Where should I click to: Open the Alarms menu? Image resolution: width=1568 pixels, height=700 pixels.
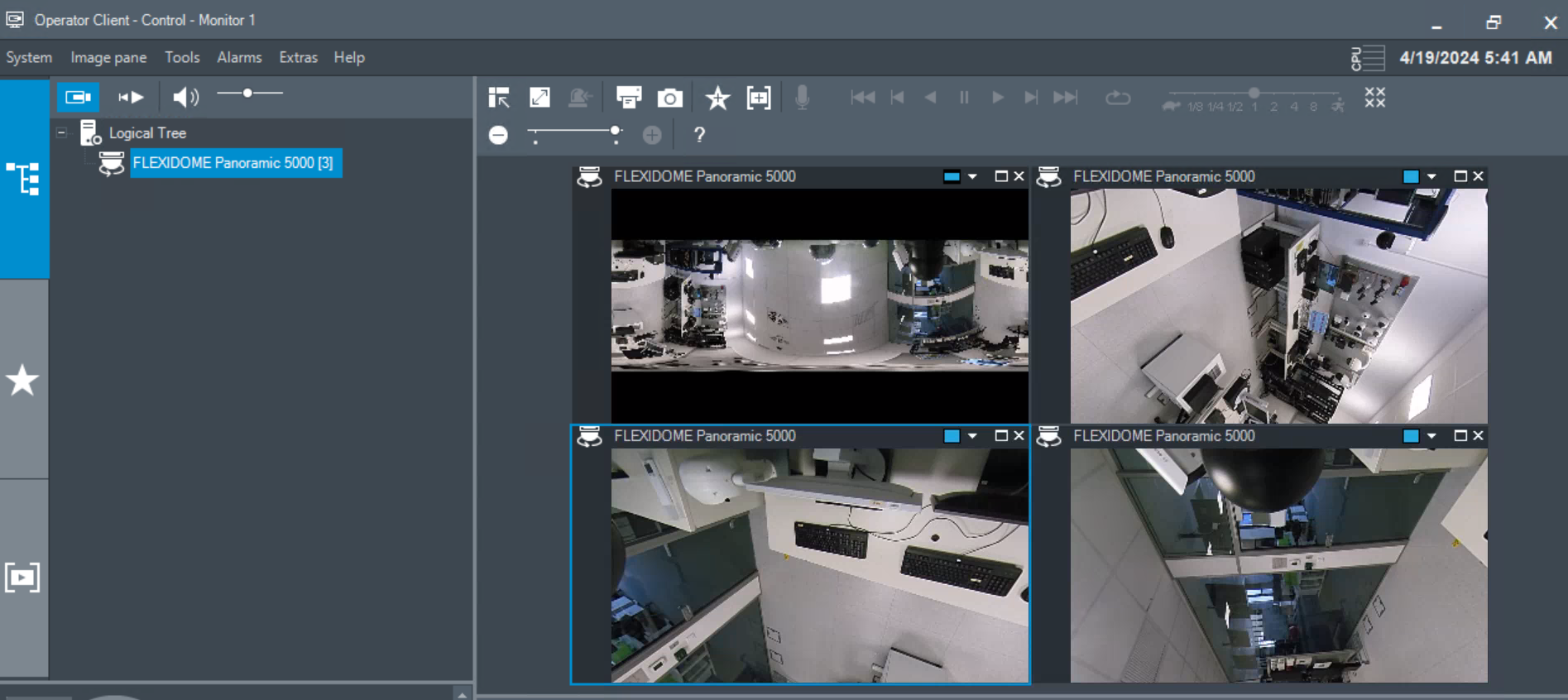[239, 57]
